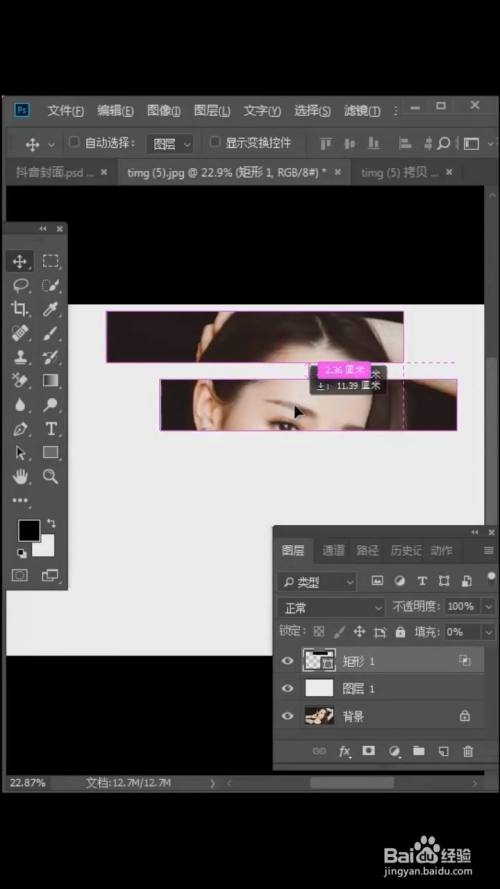Change the screen mode icon
This screenshot has height=889, width=500.
point(50,575)
